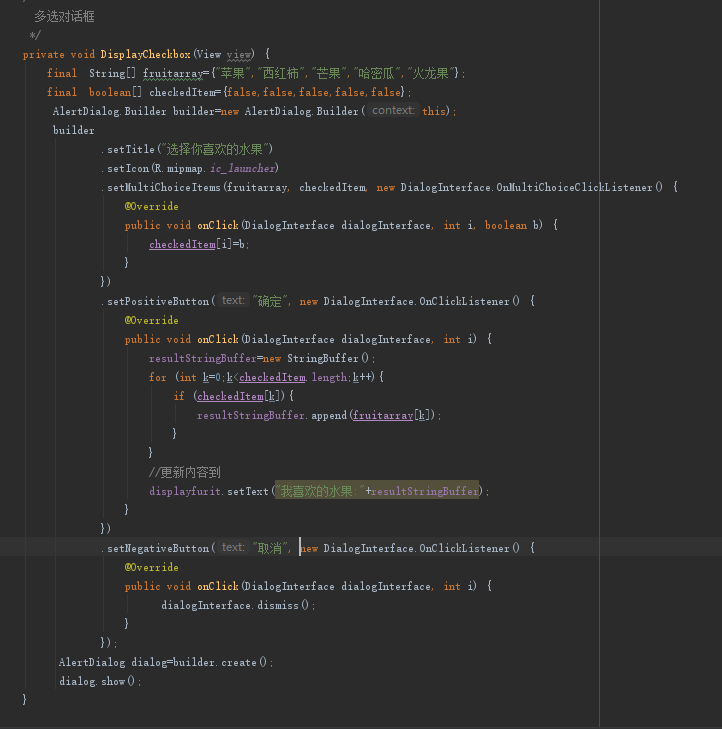Click the k++ increment in for loop
This screenshot has height=729, width=722.
(363, 378)
